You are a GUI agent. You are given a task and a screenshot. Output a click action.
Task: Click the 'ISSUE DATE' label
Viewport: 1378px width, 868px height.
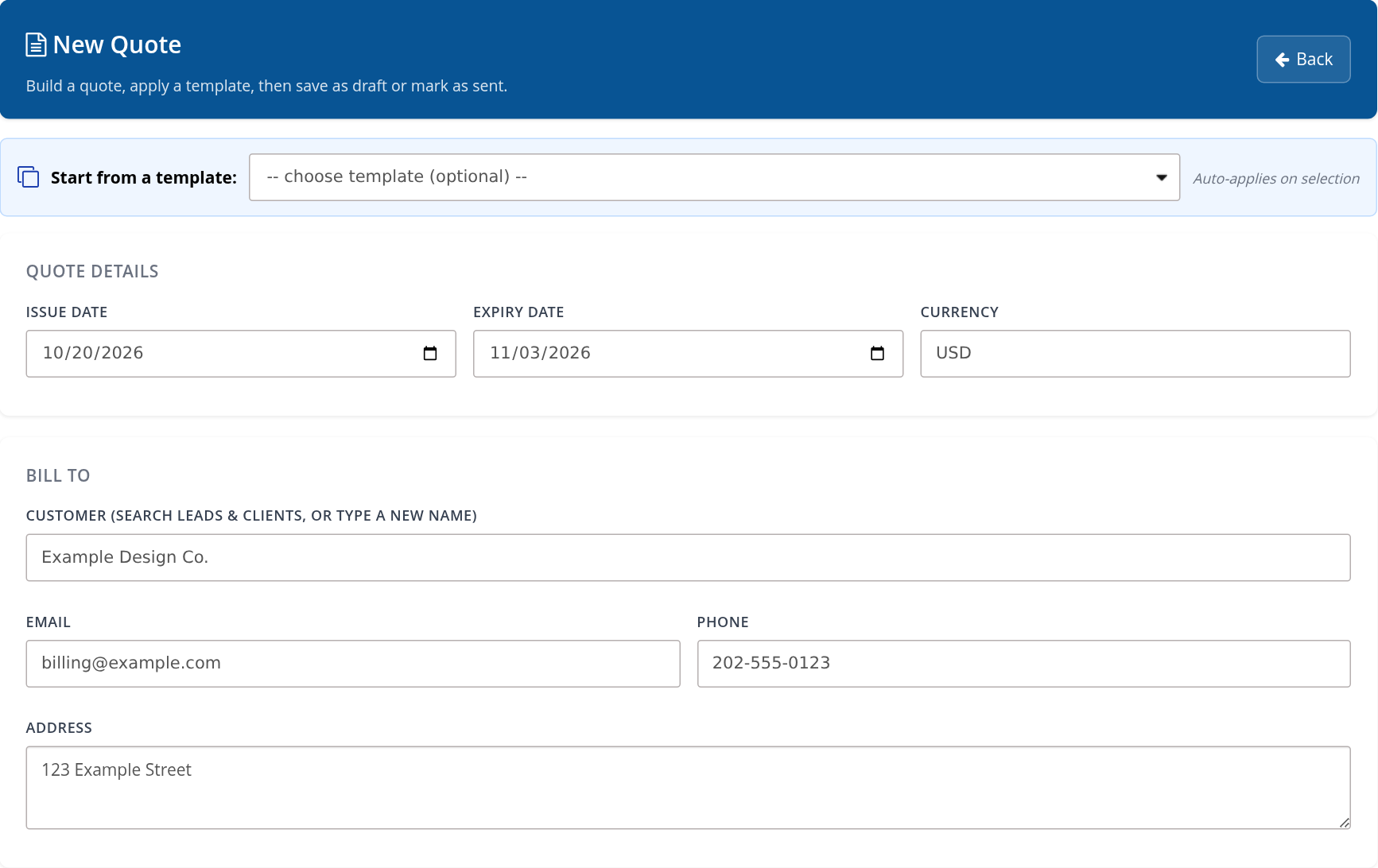[67, 312]
